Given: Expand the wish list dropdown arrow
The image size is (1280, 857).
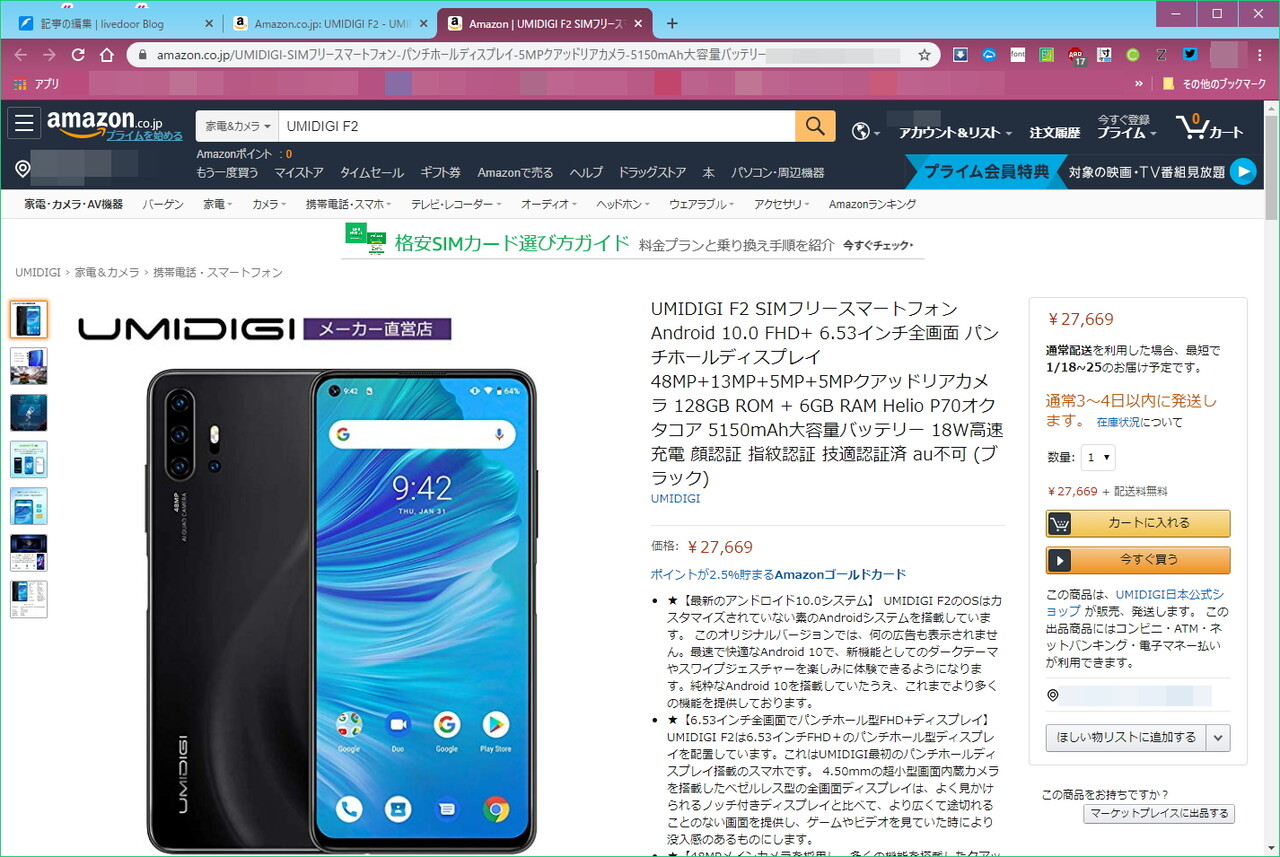Looking at the screenshot, I should 1218,737.
